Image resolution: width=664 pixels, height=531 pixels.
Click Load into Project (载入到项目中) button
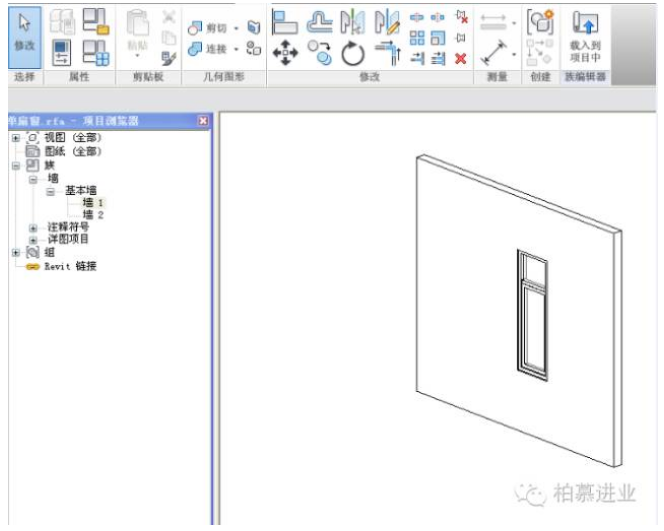click(585, 36)
